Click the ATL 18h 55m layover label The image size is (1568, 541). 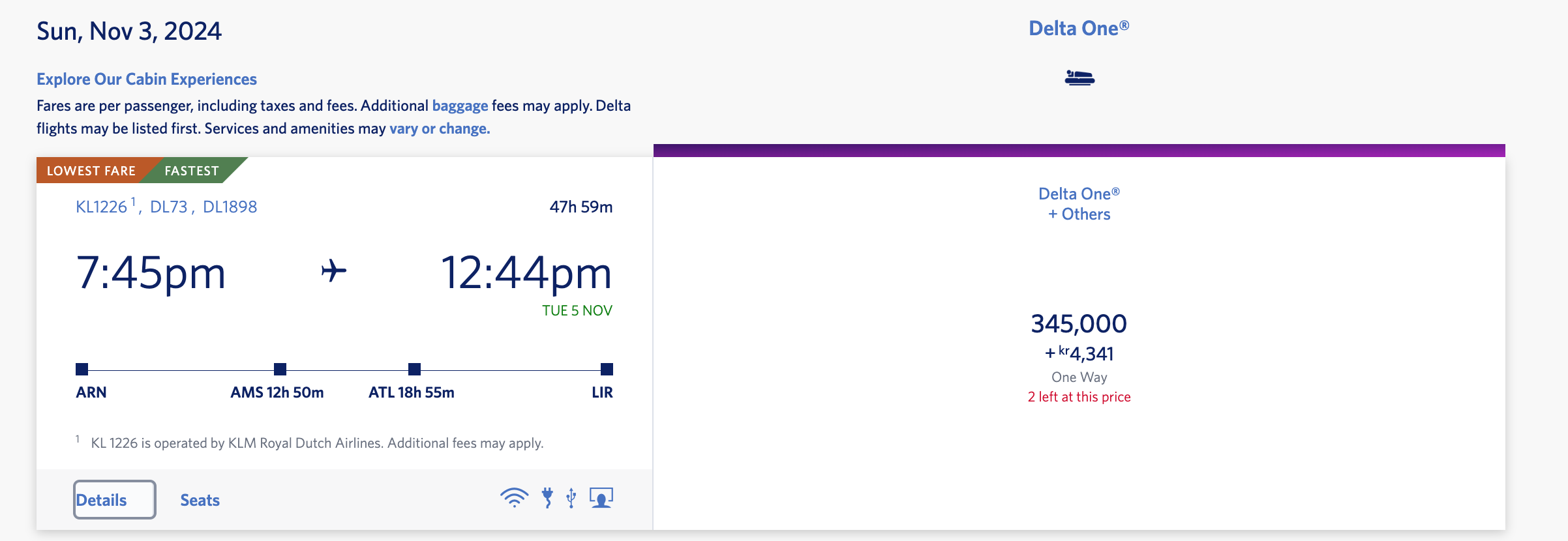pyautogui.click(x=412, y=392)
